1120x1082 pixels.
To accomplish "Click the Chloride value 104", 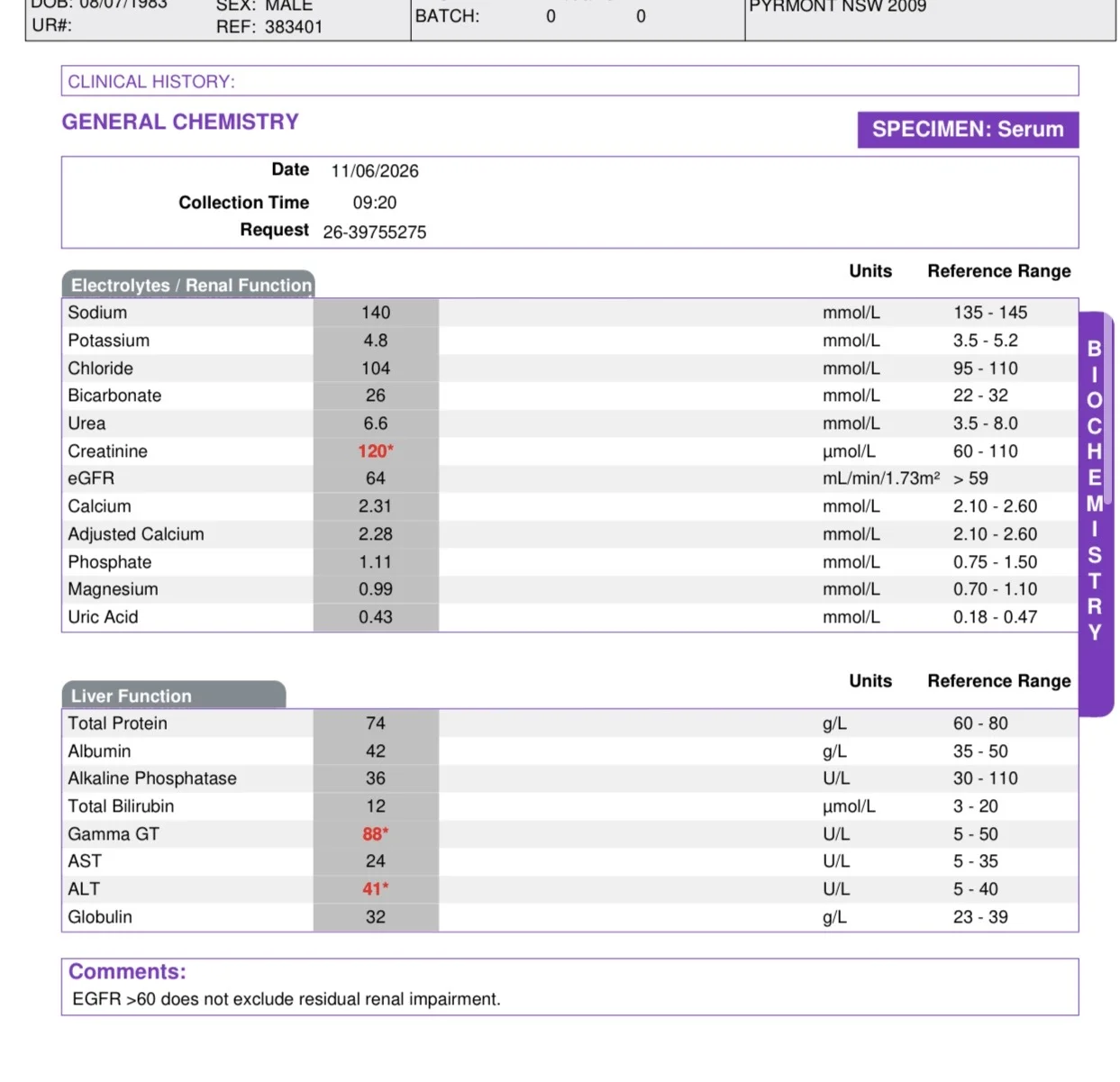I will coord(376,368).
